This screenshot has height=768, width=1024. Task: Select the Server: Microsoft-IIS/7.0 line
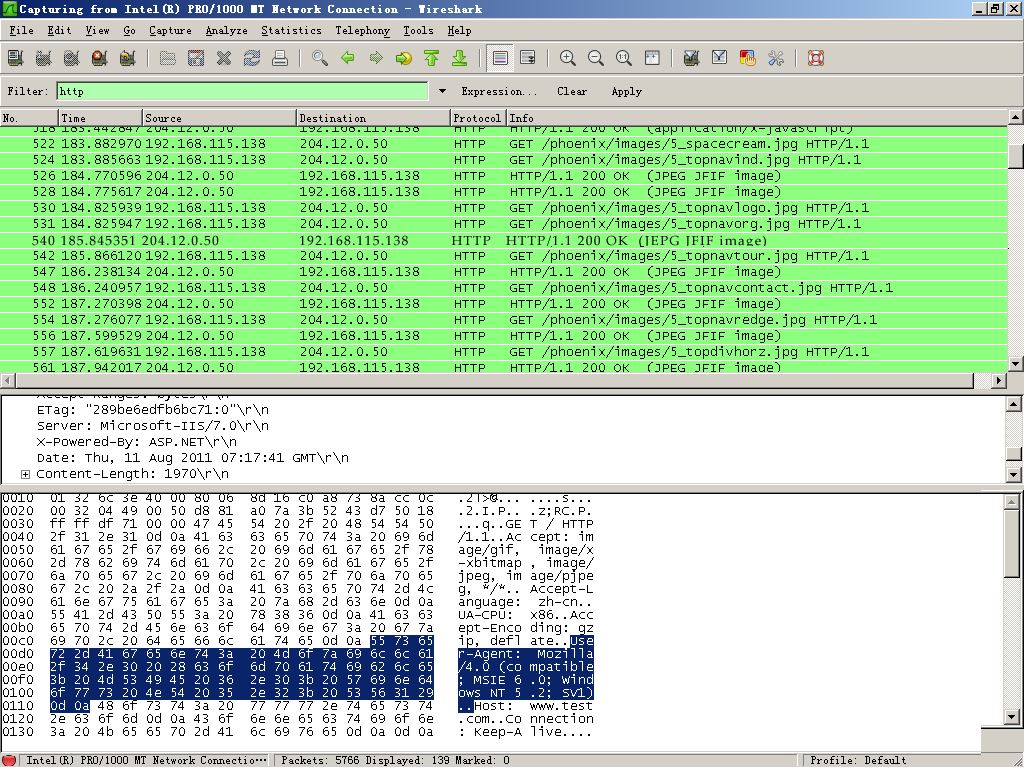click(152, 426)
